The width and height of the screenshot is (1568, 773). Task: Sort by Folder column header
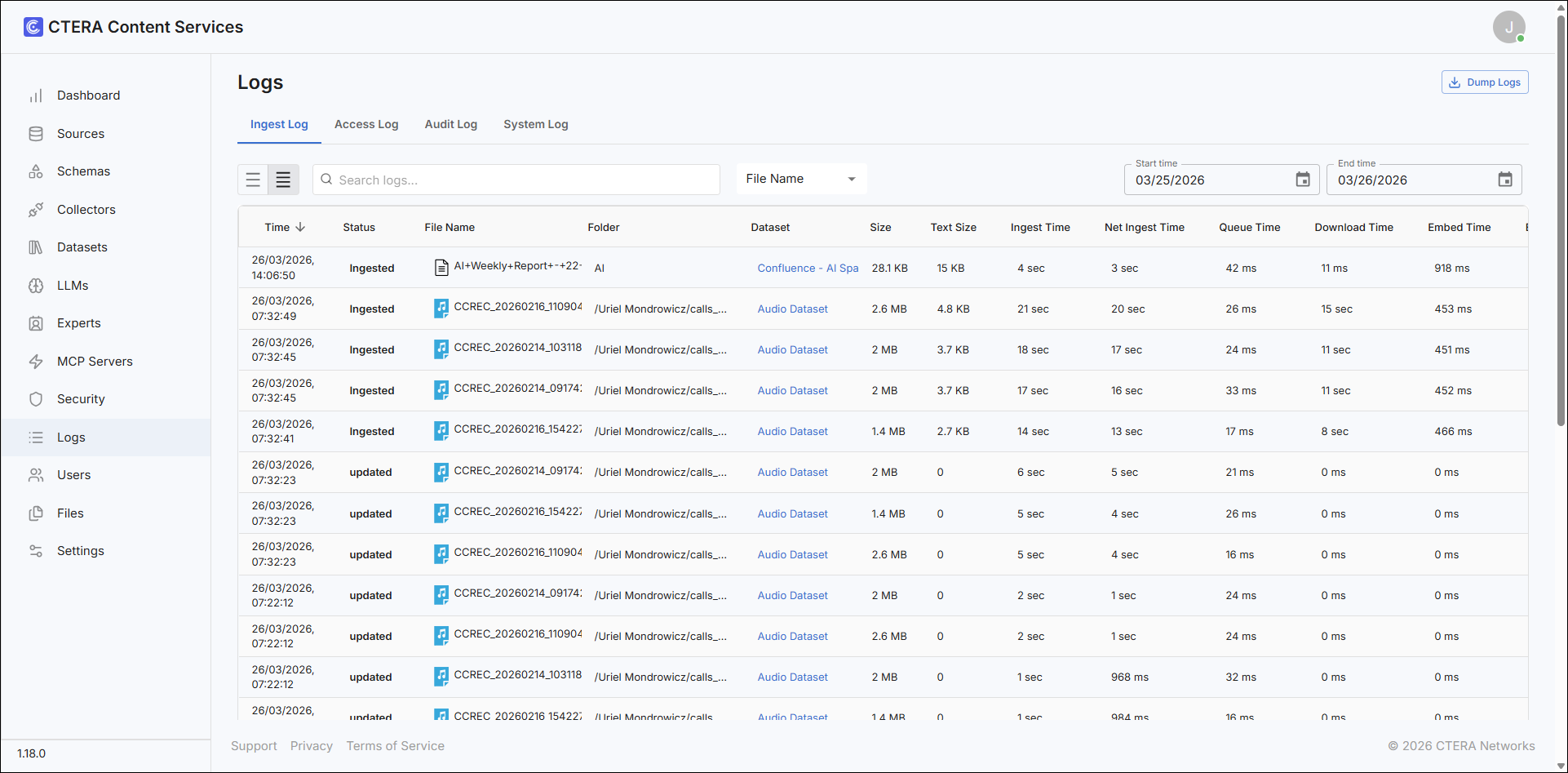604,227
